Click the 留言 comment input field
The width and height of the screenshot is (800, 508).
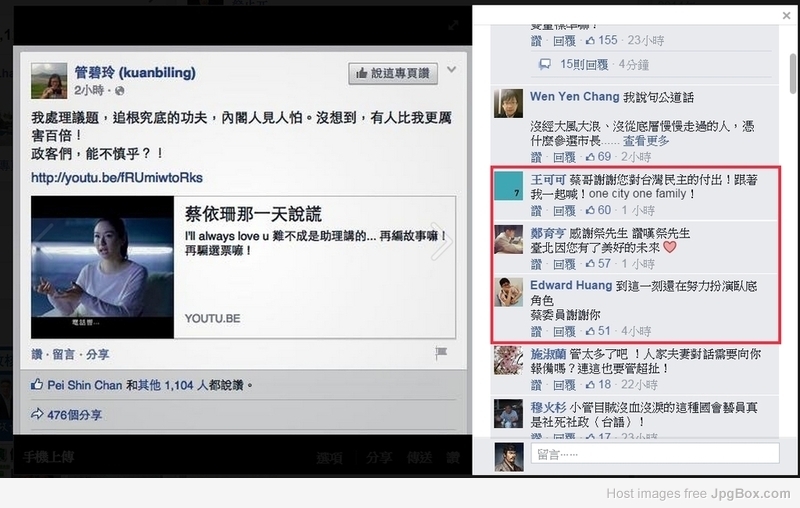[x=655, y=453]
